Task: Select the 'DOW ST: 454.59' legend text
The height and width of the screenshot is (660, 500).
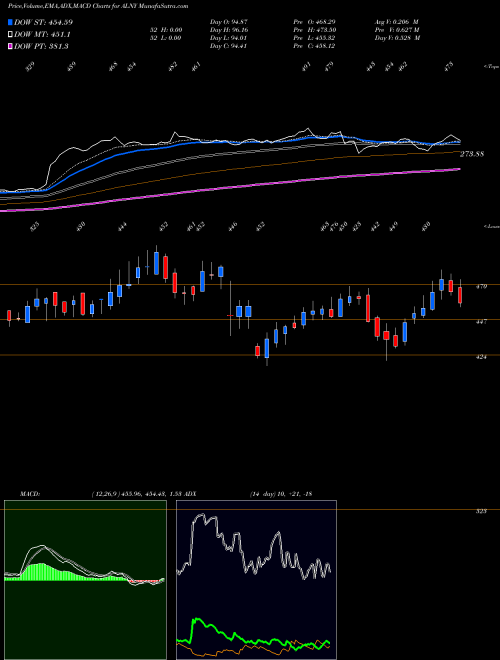Action: 43,22
